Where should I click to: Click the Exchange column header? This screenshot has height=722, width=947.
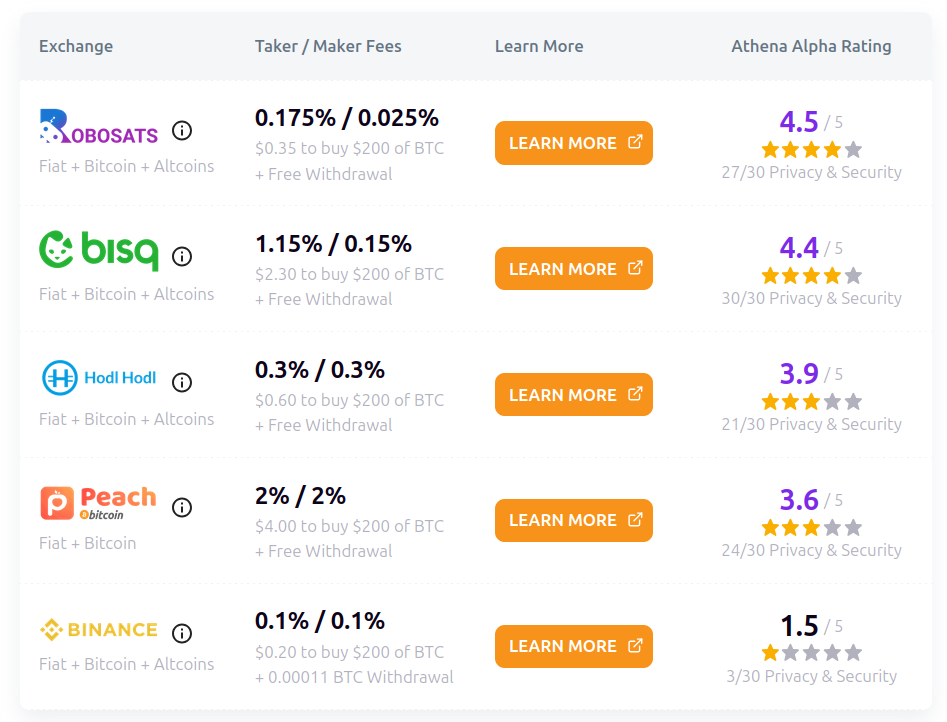[x=76, y=47]
